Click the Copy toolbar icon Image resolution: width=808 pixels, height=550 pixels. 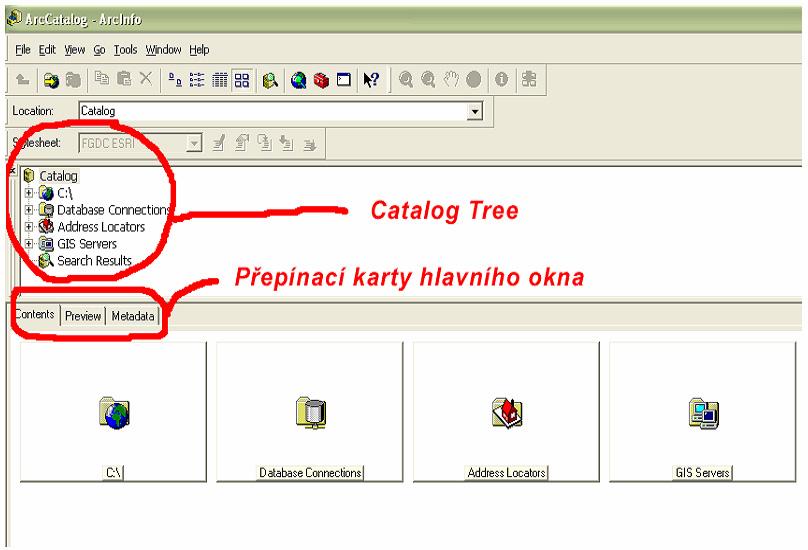click(x=102, y=79)
